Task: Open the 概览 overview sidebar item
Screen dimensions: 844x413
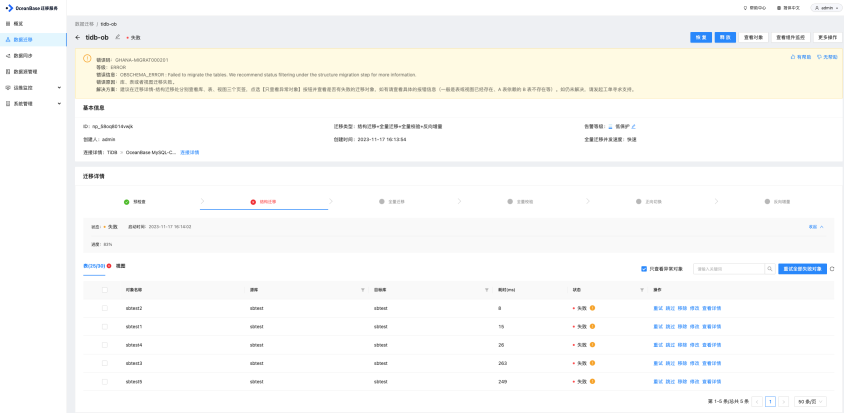Action: (33, 24)
